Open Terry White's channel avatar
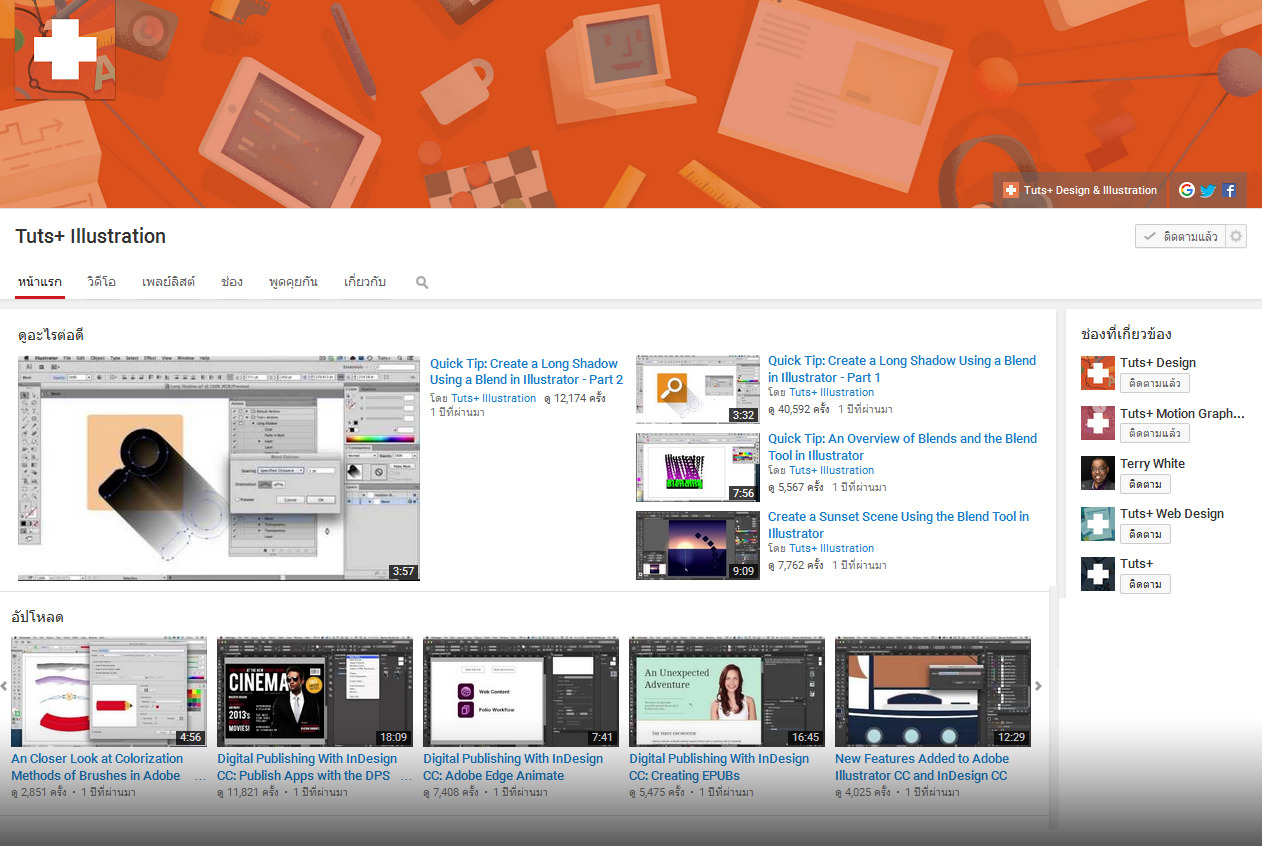This screenshot has height=846, width=1262. pos(1097,473)
